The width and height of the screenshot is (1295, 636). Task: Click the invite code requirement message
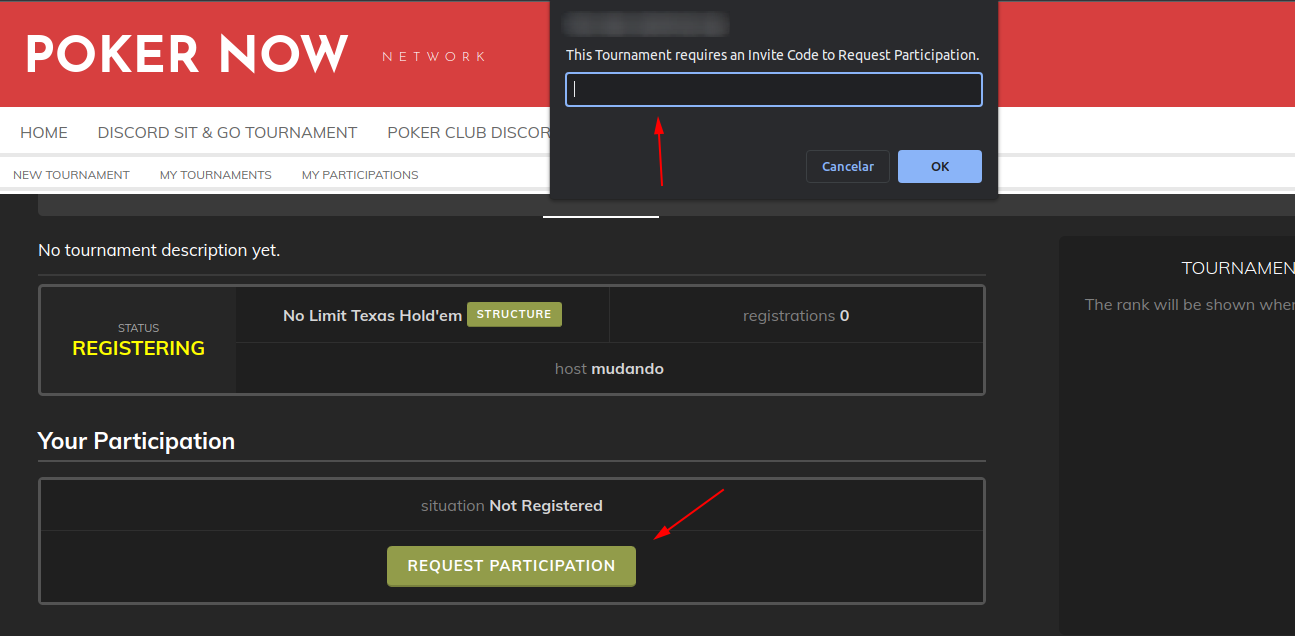(772, 55)
